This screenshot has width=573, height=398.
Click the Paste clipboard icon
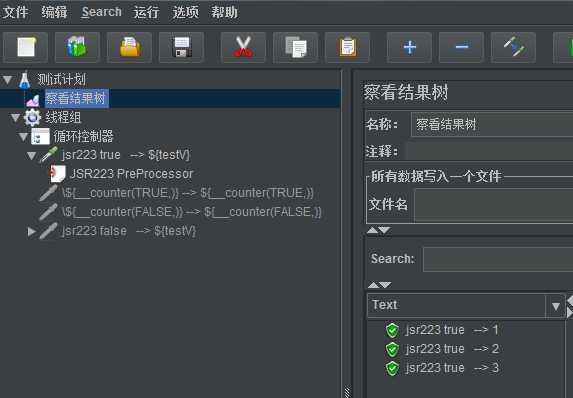[347, 47]
